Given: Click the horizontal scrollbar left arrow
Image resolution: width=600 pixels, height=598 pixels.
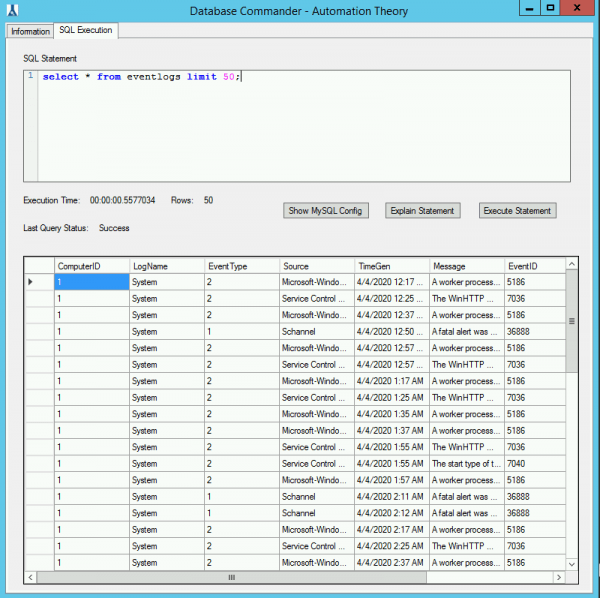Looking at the screenshot, I should [30, 577].
